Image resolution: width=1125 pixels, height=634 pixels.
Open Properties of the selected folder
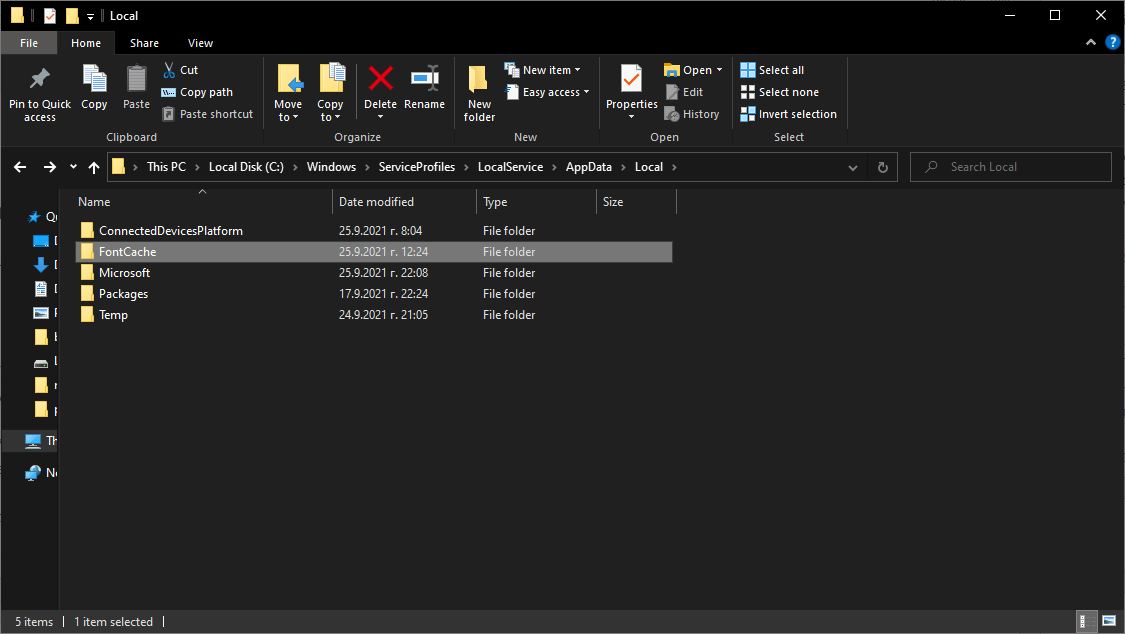pos(631,80)
